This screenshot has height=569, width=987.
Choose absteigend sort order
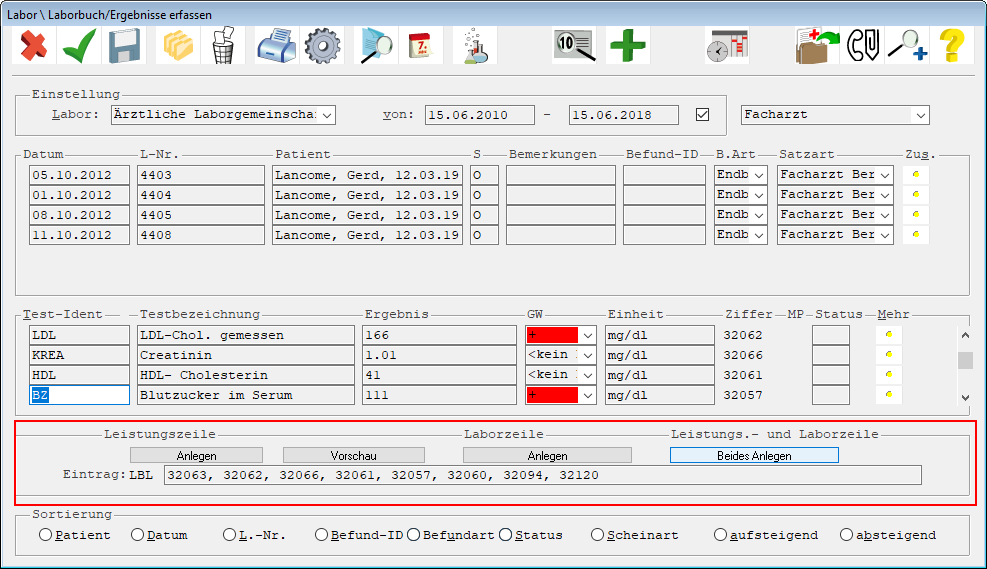(846, 534)
